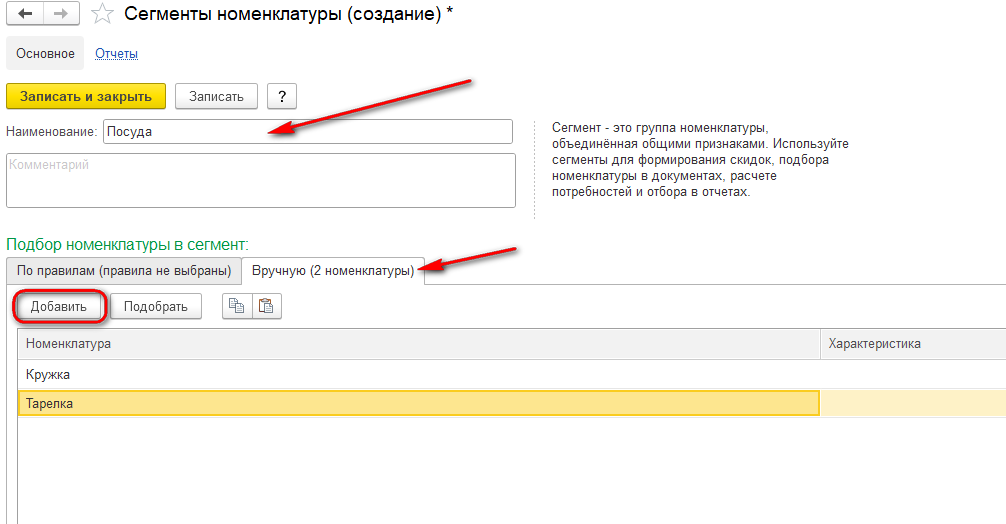The image size is (1006, 524).
Task: Sort by the Номенклатура column header
Action: (419, 344)
